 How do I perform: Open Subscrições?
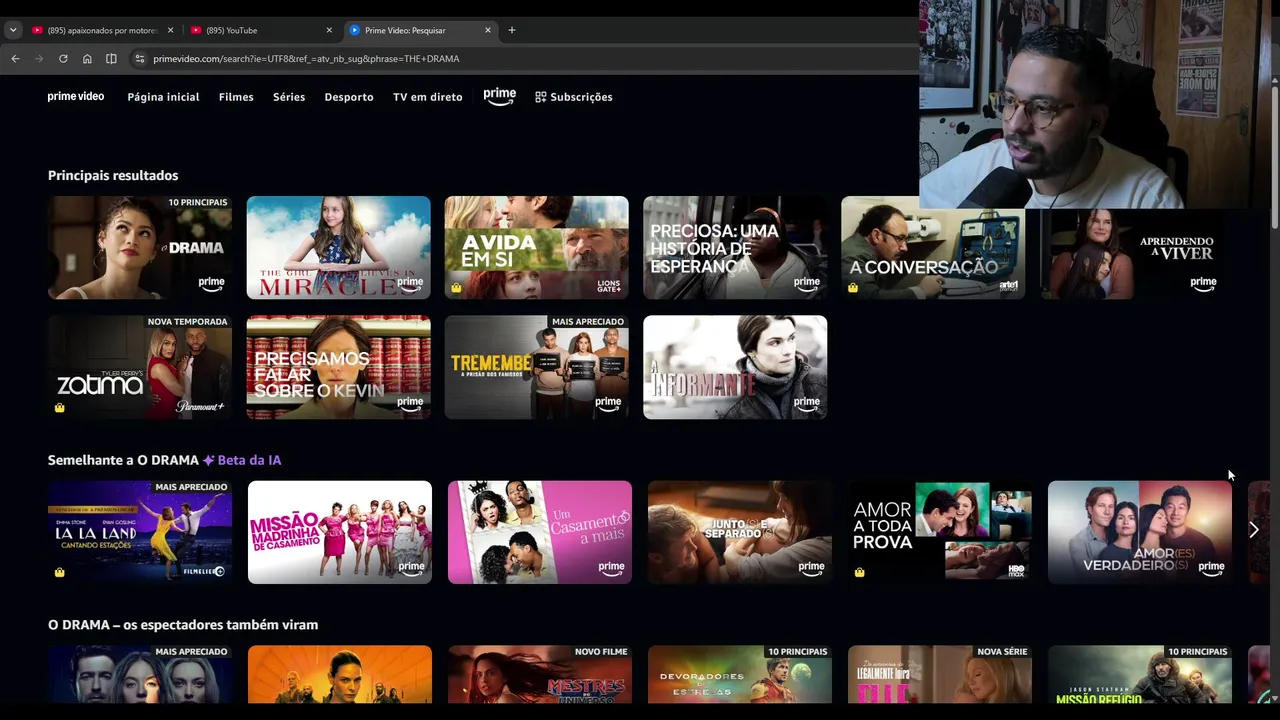click(574, 97)
